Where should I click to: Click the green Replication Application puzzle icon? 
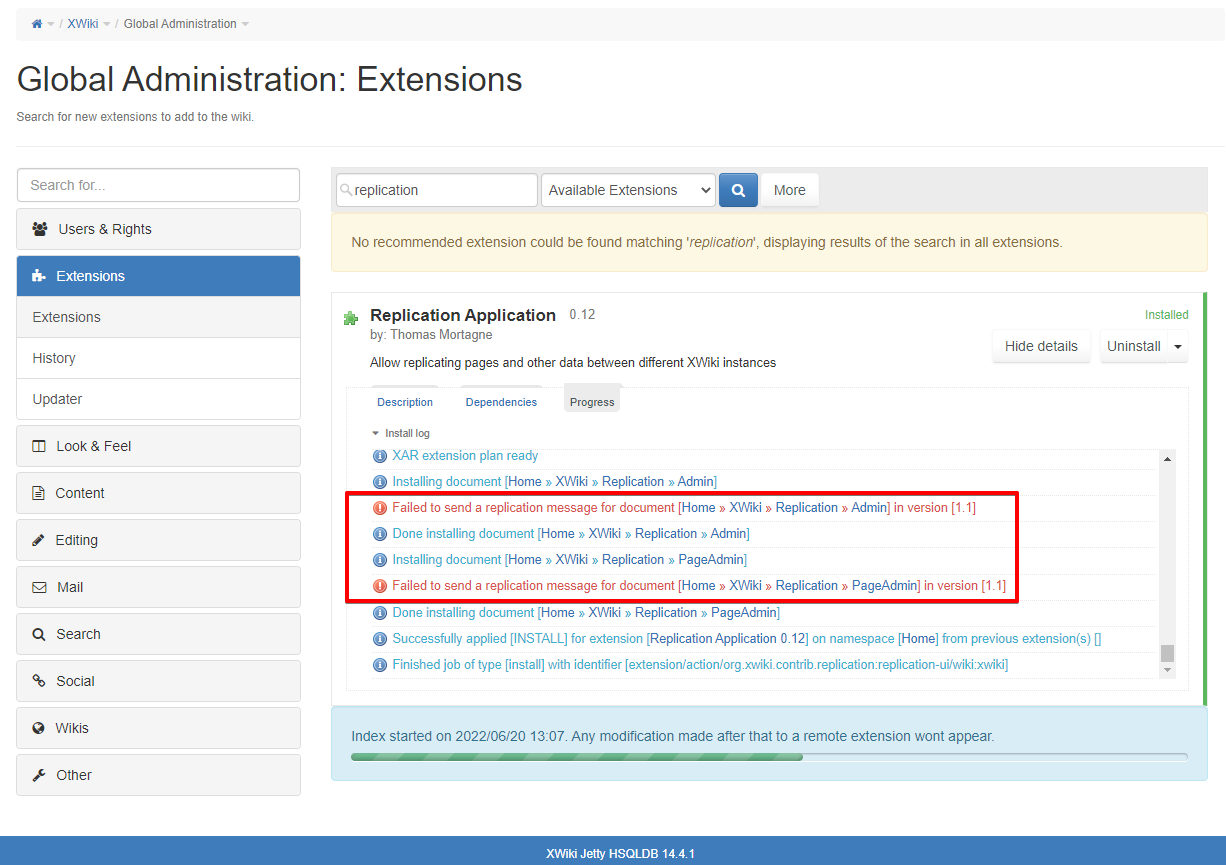(x=351, y=318)
